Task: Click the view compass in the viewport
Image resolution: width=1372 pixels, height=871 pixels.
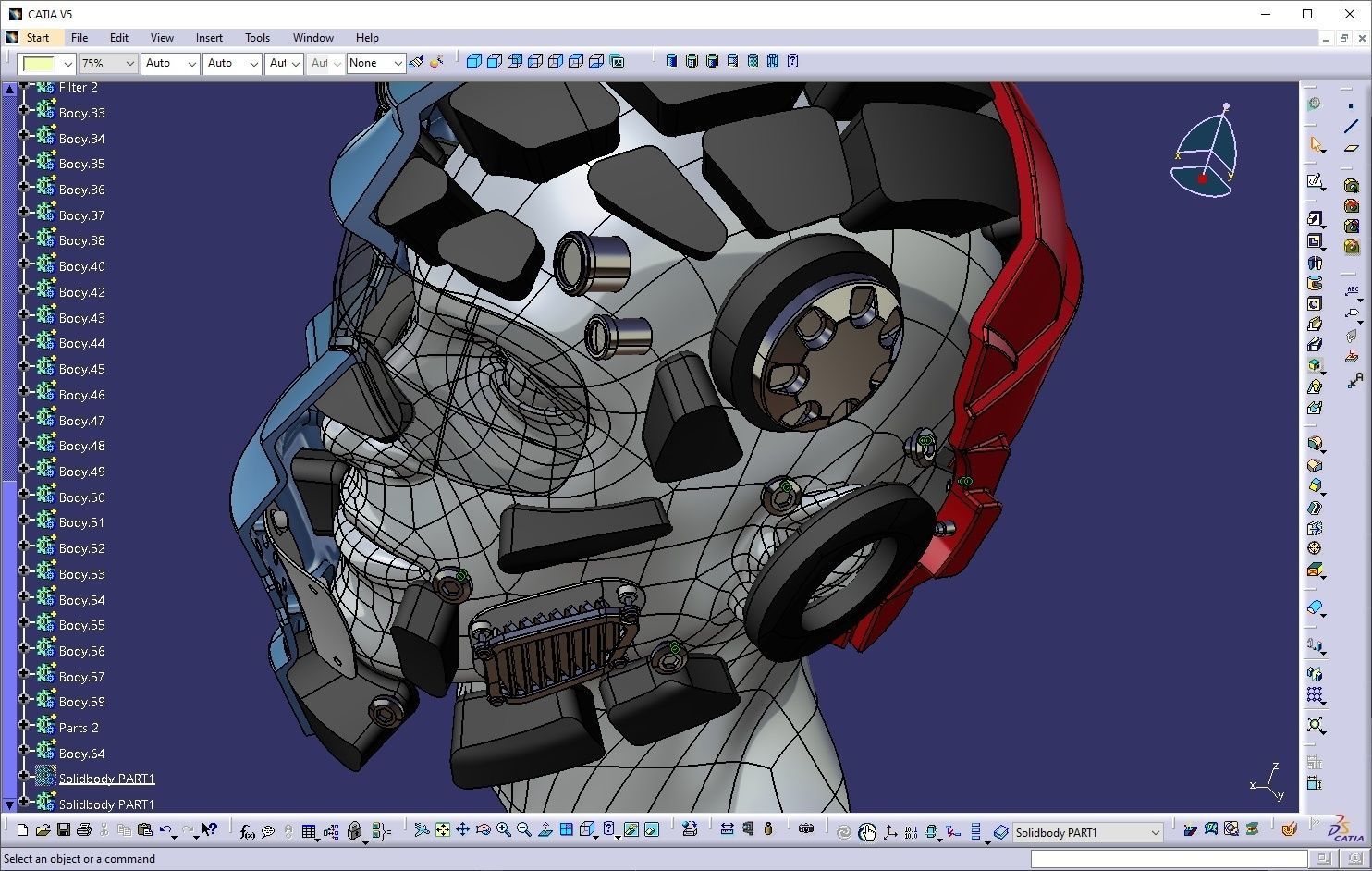Action: (1204, 153)
